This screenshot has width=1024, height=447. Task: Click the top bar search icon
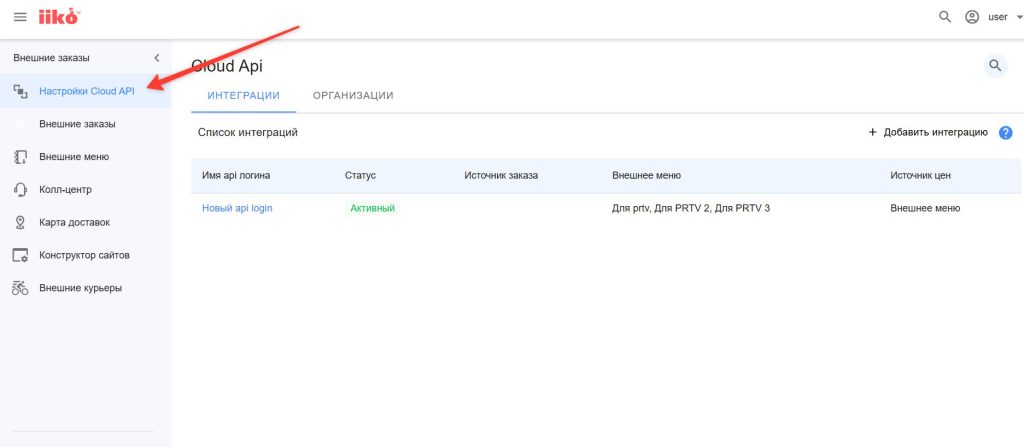(x=945, y=17)
